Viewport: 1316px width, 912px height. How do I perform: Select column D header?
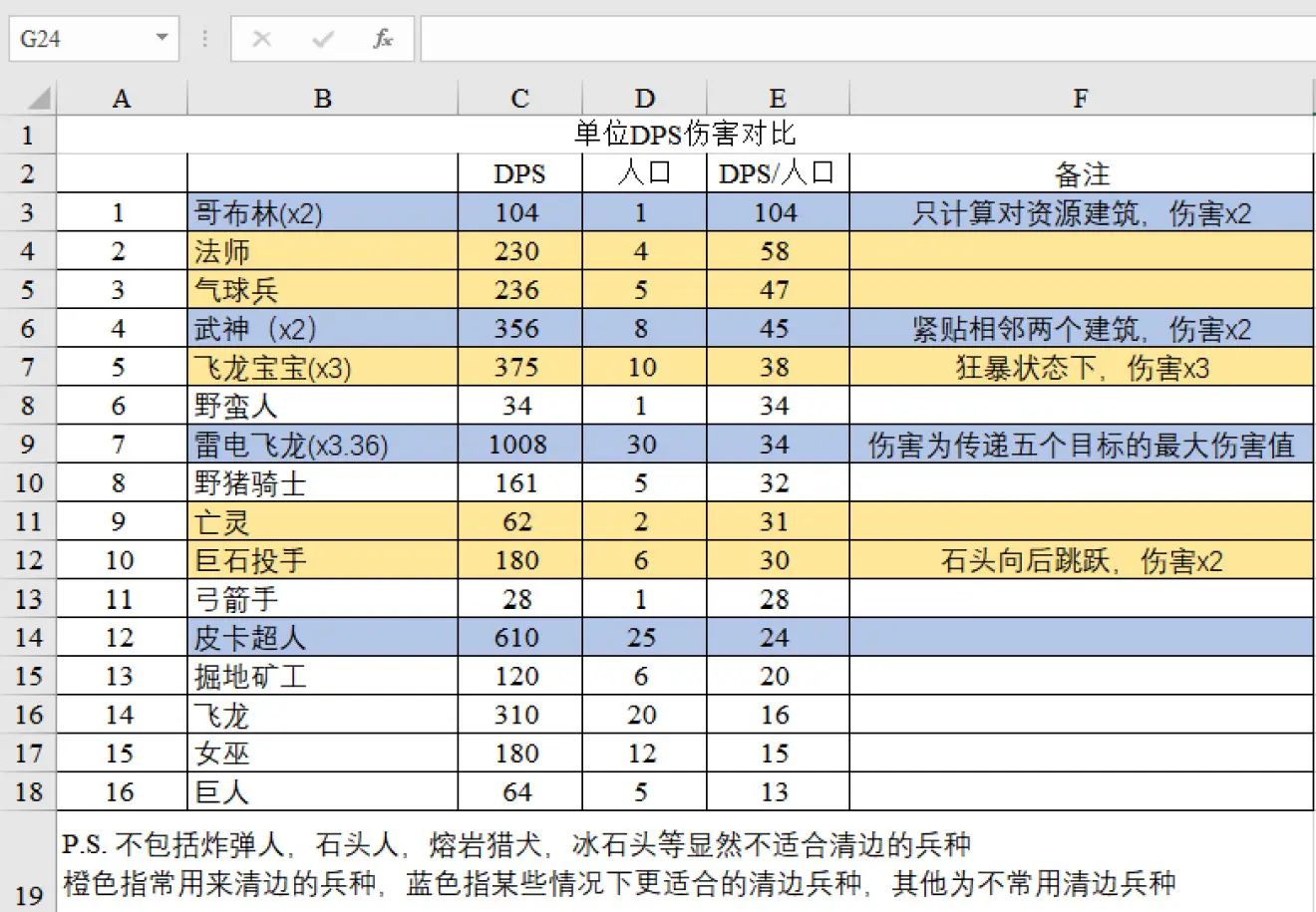pos(644,98)
